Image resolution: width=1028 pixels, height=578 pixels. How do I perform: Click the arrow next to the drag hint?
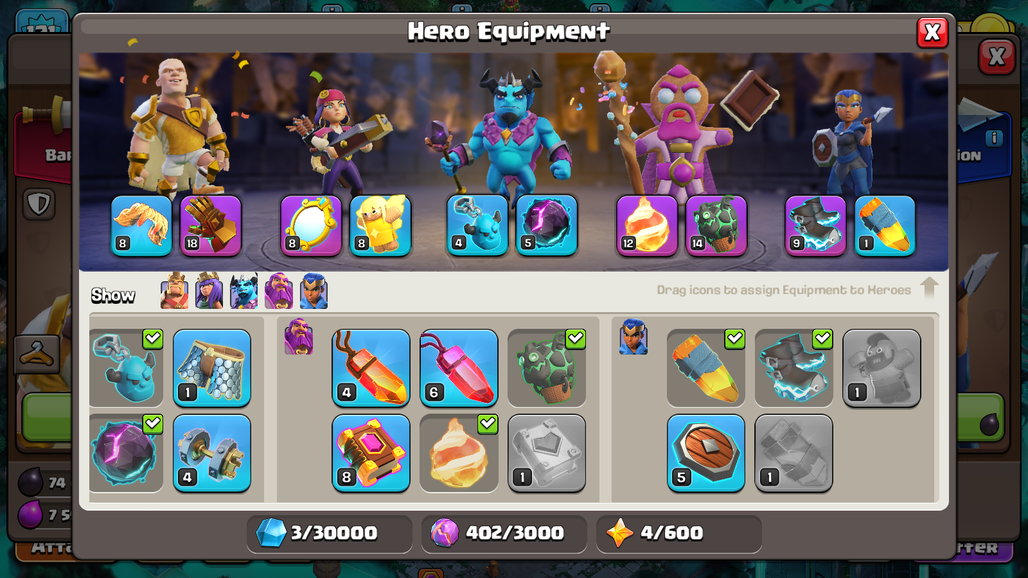tap(929, 288)
